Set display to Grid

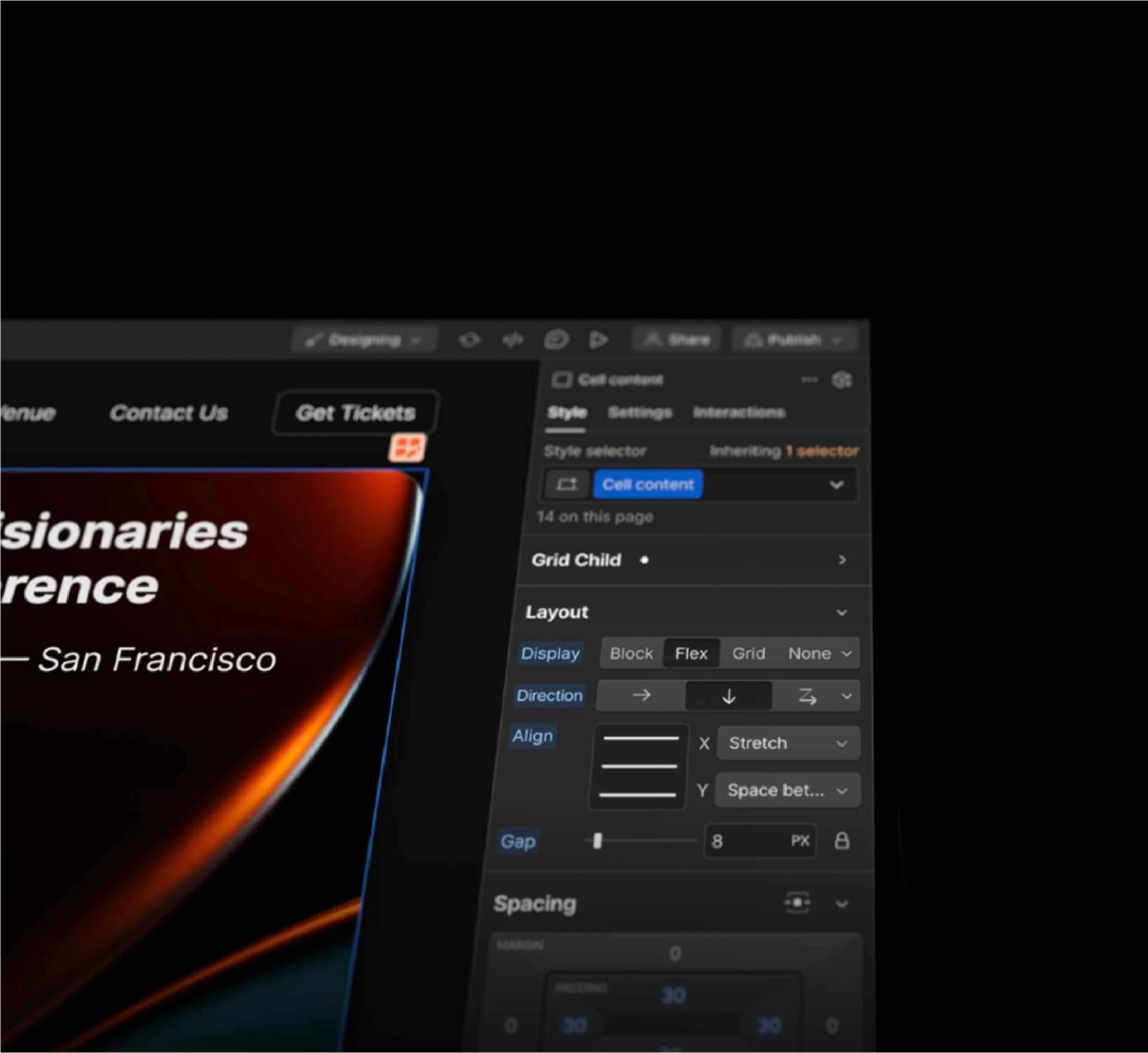(x=748, y=654)
